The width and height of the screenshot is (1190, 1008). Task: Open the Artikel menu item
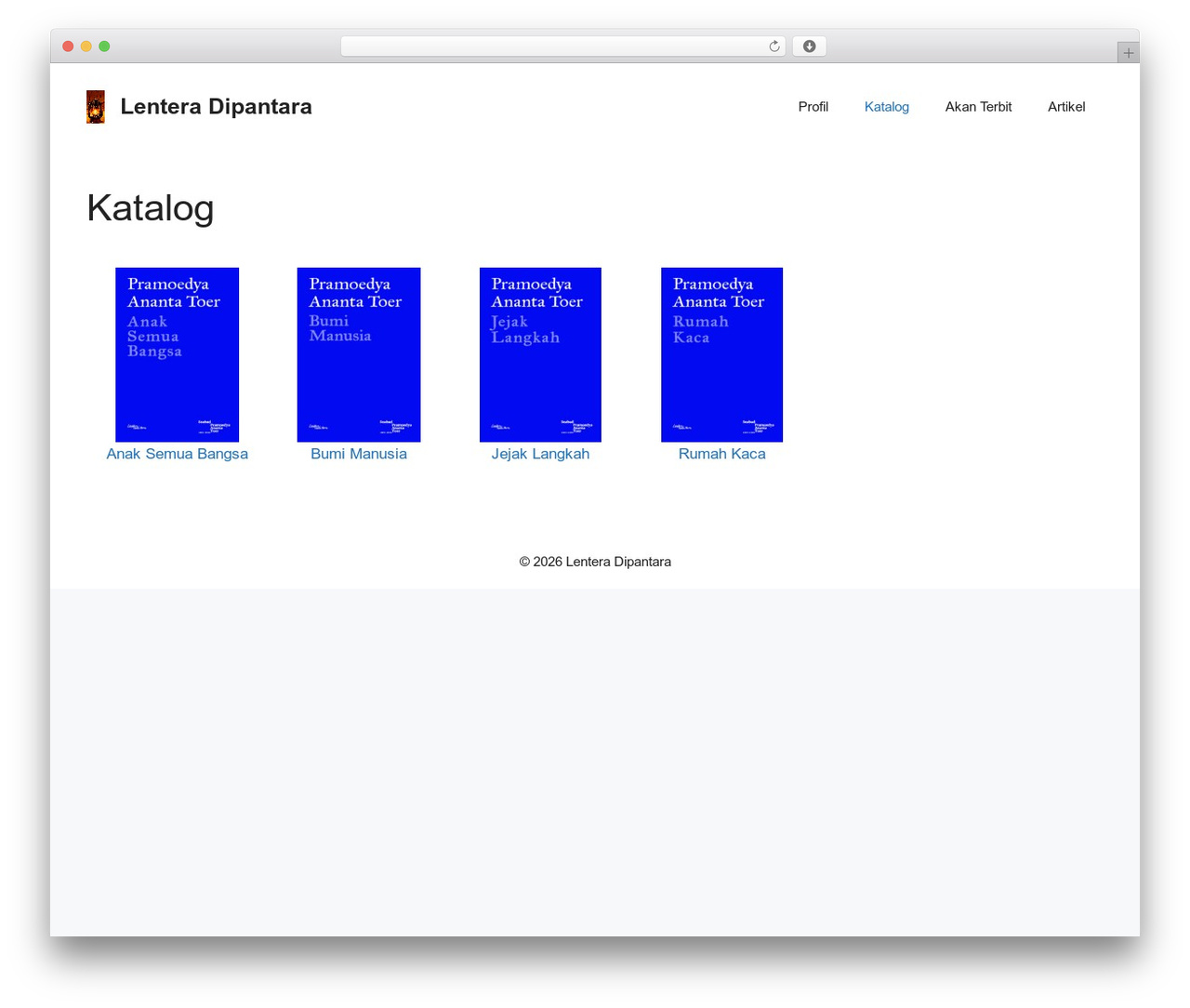1066,107
